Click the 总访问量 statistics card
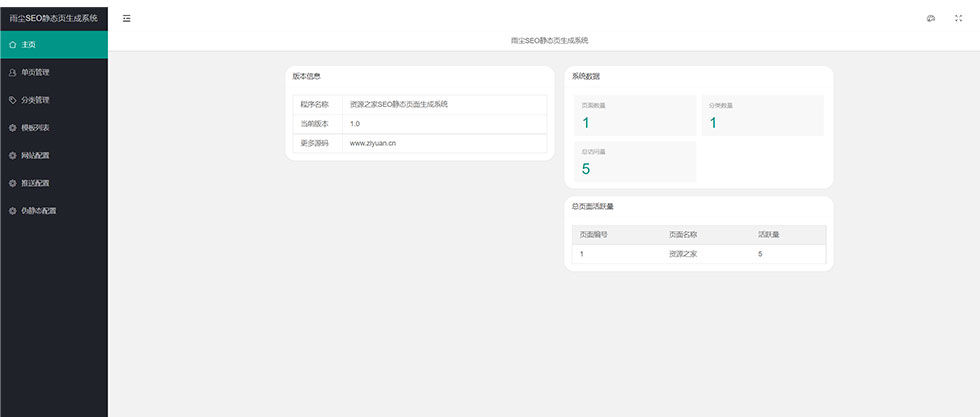Image resolution: width=980 pixels, height=417 pixels. tap(634, 161)
